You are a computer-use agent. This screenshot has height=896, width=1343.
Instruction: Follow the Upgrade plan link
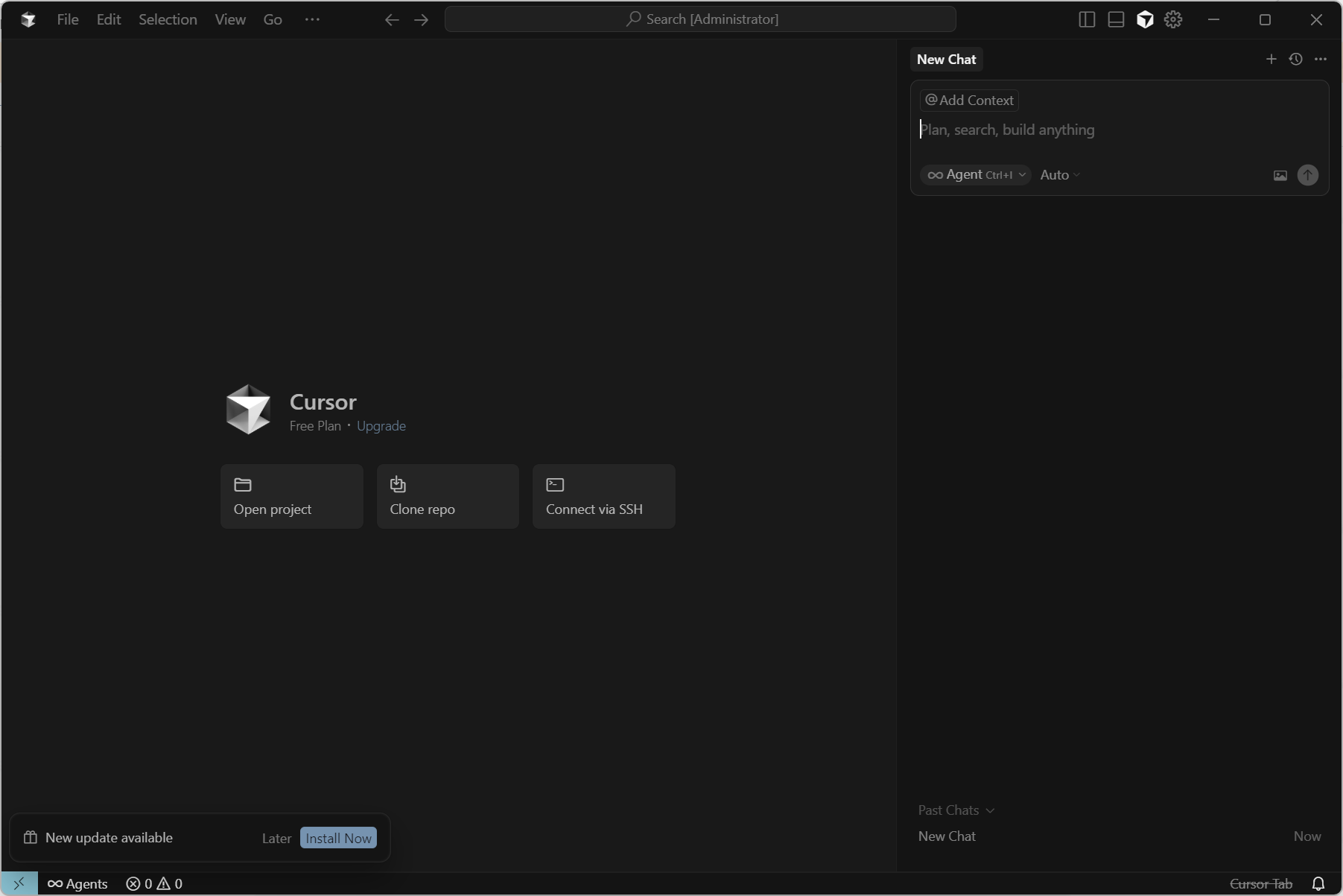(x=381, y=426)
